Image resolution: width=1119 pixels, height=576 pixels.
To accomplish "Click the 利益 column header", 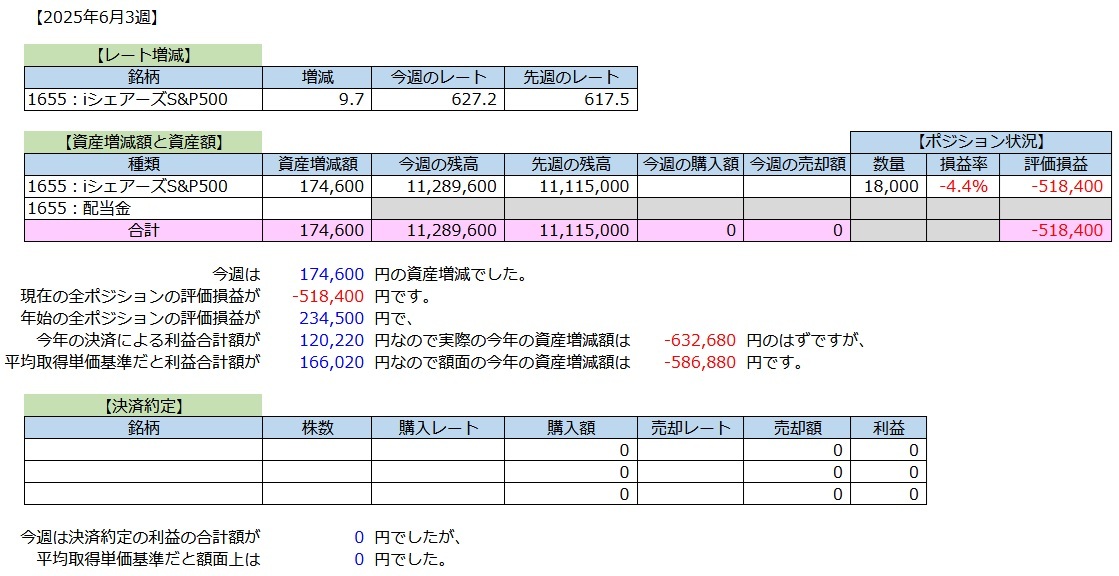I will tap(888, 428).
